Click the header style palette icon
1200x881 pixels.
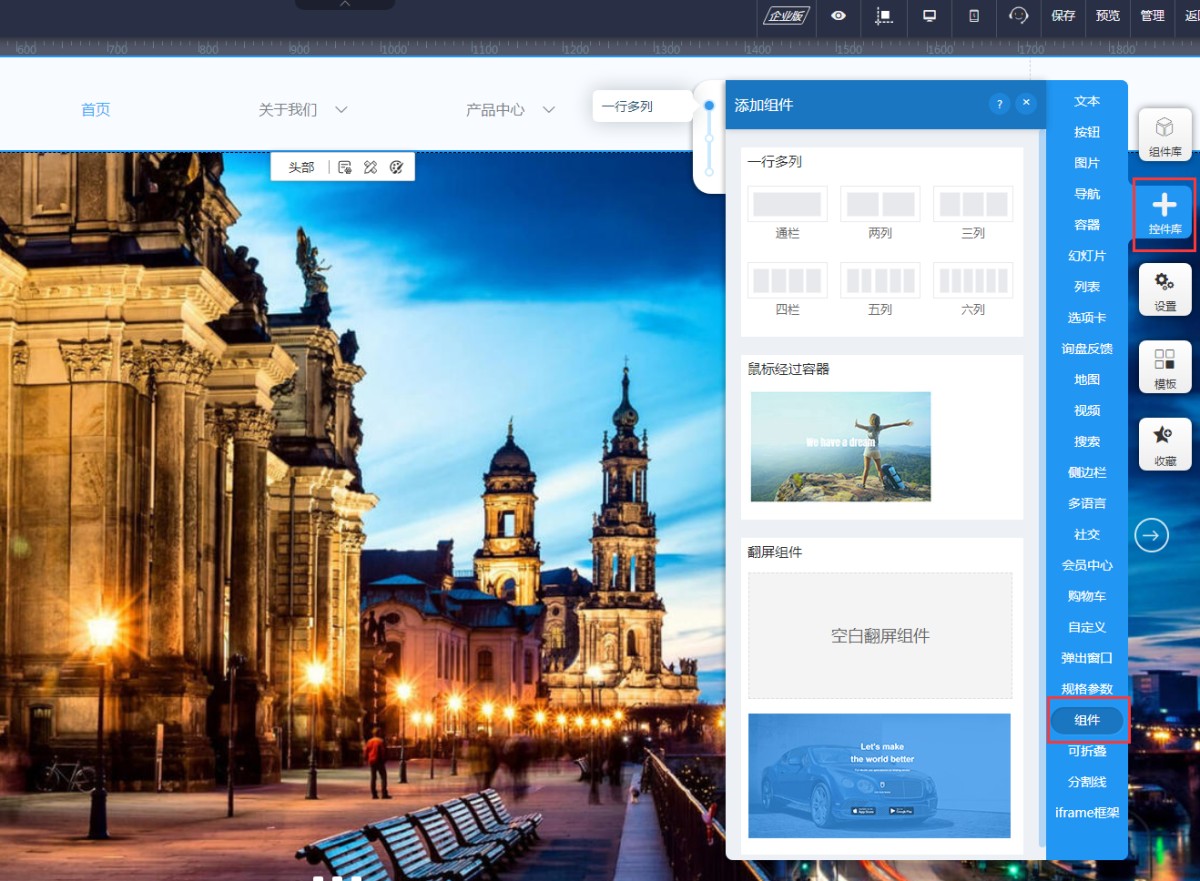(396, 167)
